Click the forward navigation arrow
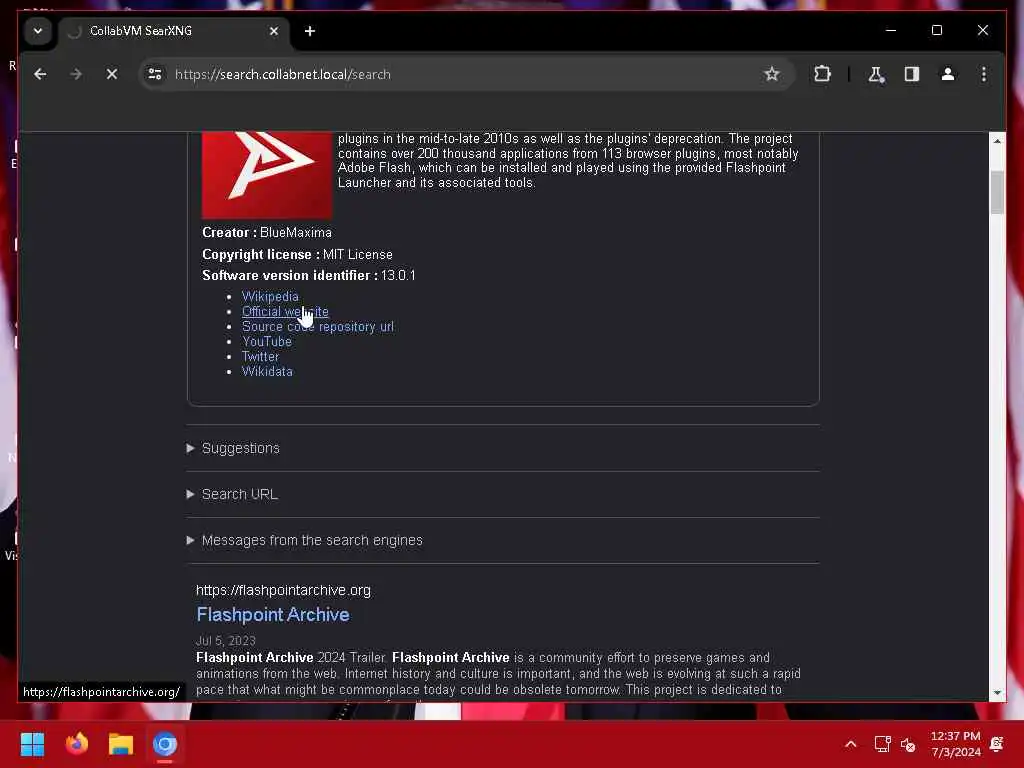The width and height of the screenshot is (1024, 768). [x=76, y=74]
